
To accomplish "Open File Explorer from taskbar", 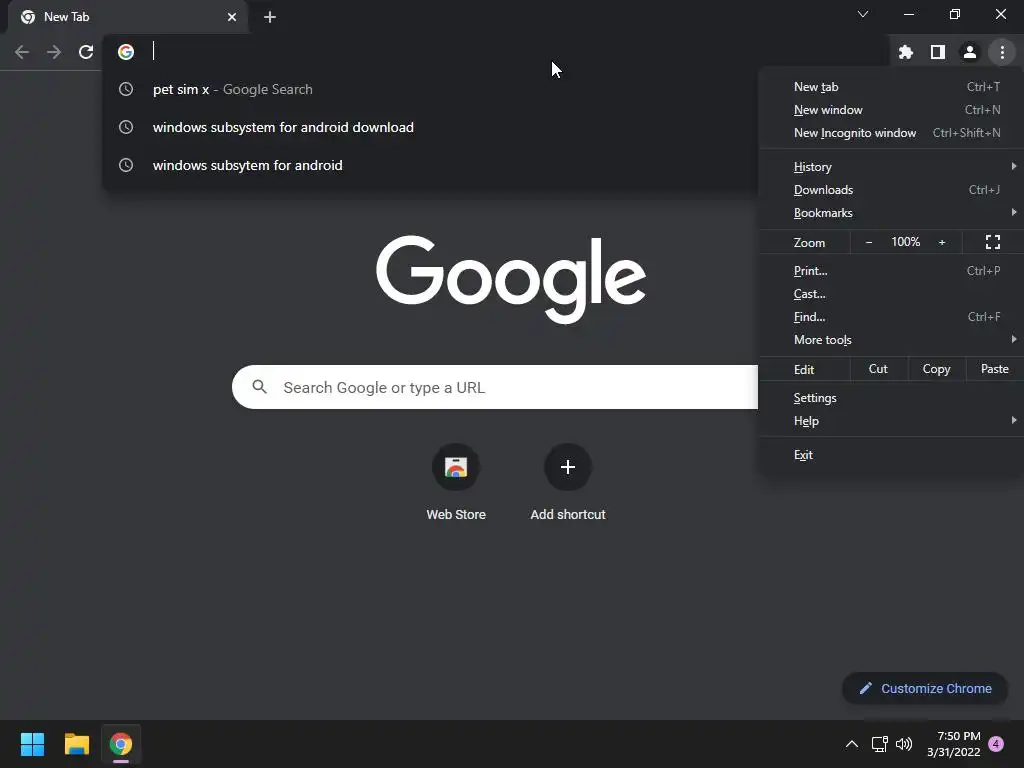I will click(x=76, y=744).
